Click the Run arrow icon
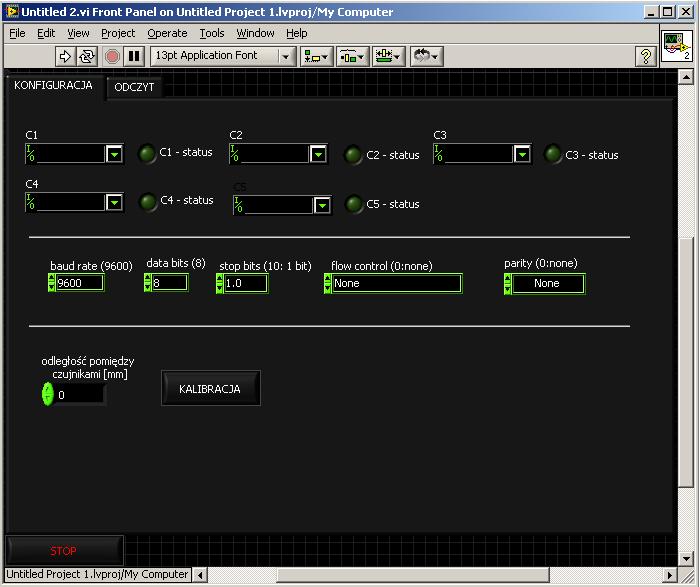Screen dimensions: 700x587 (65, 56)
